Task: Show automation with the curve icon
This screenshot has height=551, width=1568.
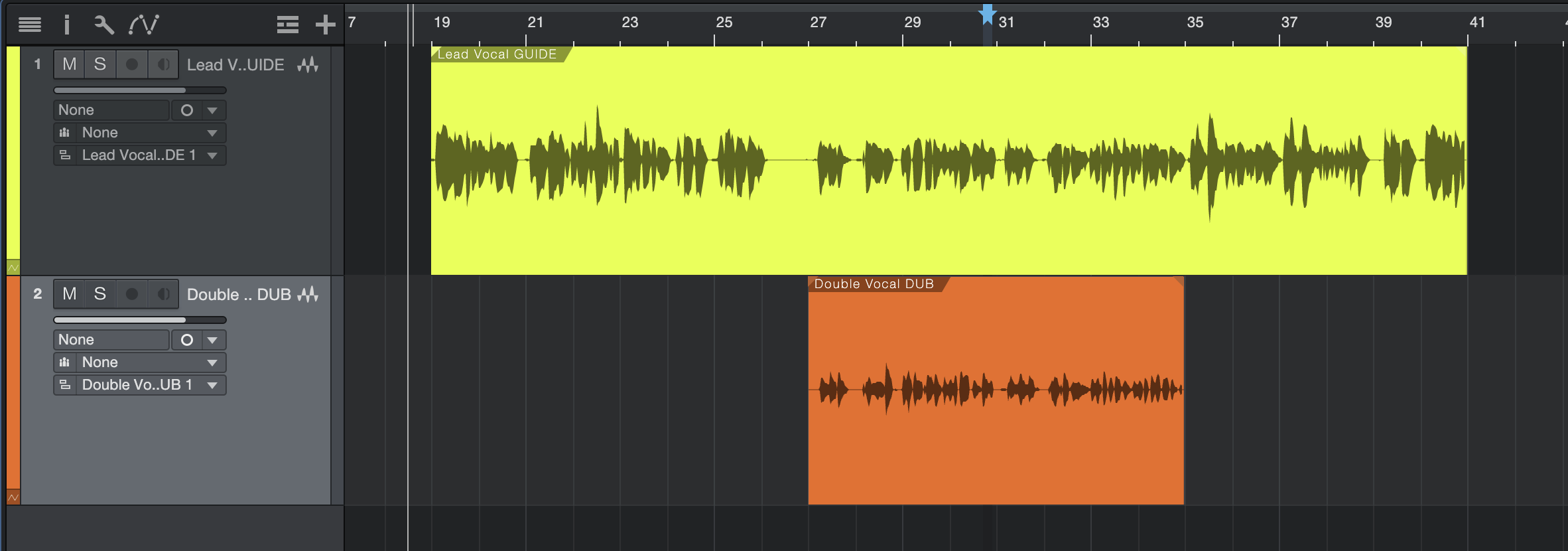Action: (143, 25)
